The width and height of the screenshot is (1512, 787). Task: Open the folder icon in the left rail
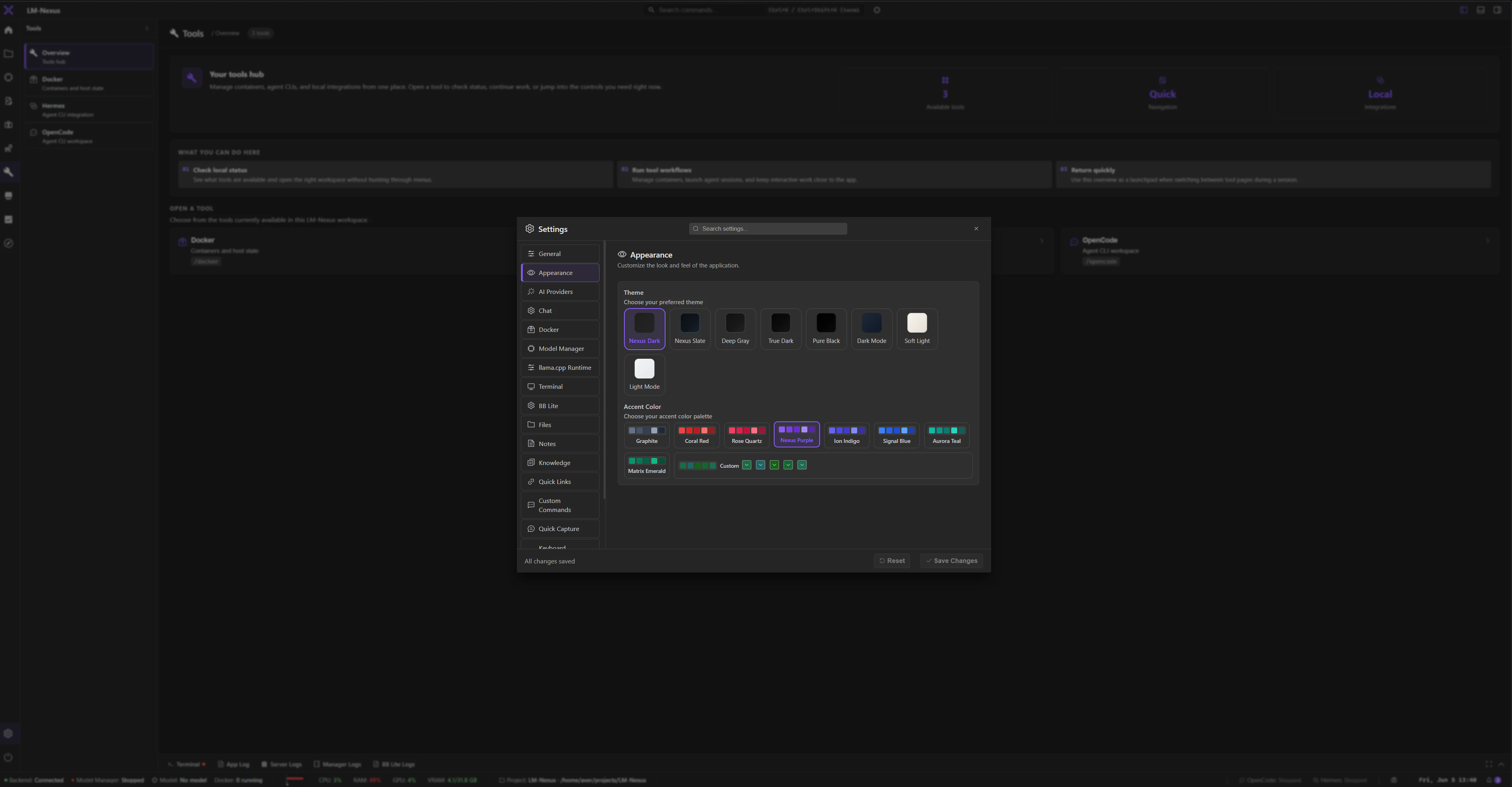point(8,53)
